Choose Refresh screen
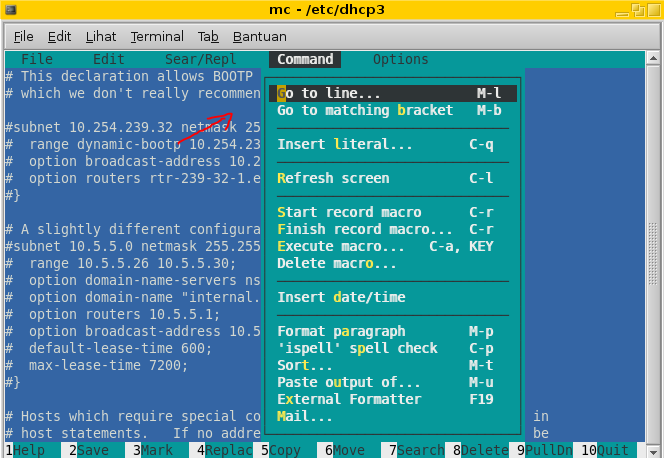This screenshot has height=458, width=664. 393,178
